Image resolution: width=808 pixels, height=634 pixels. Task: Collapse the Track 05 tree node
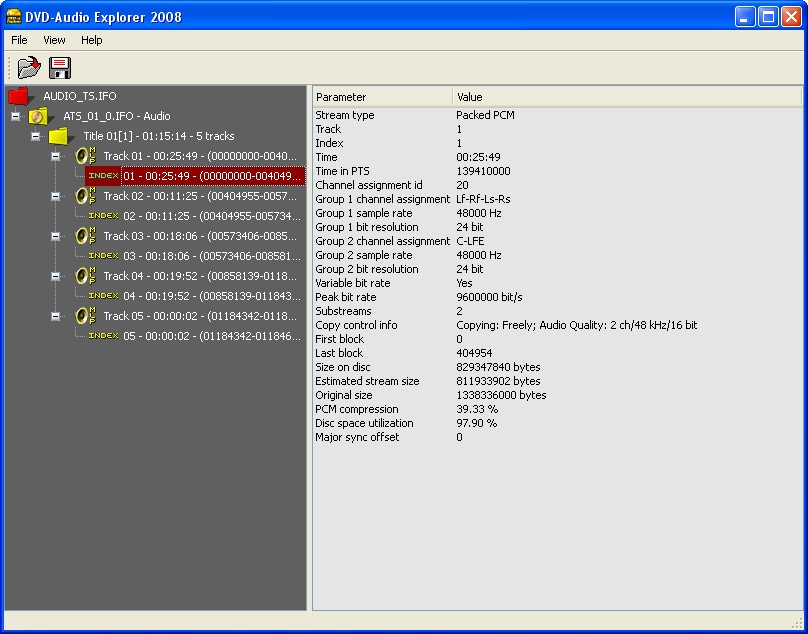pyautogui.click(x=55, y=316)
